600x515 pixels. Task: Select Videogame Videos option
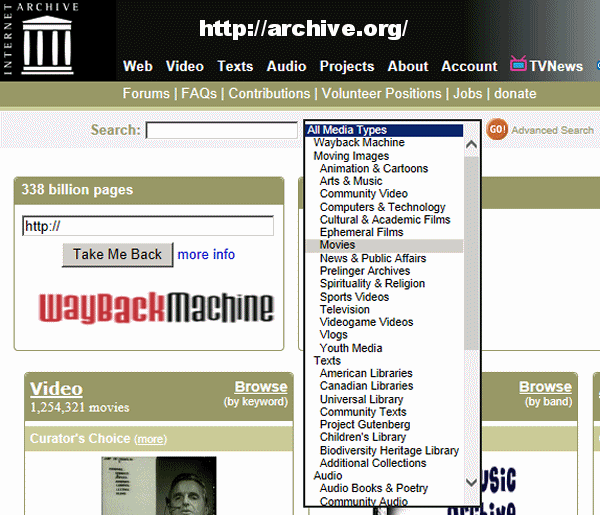click(x=385, y=322)
